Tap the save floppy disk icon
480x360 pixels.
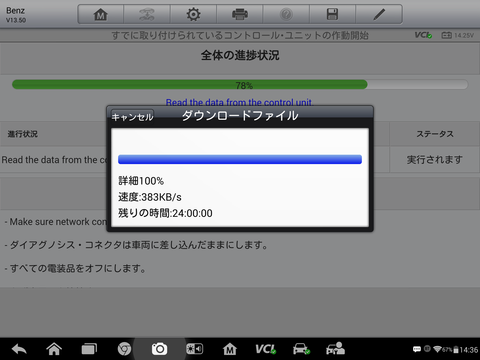[x=332, y=14]
